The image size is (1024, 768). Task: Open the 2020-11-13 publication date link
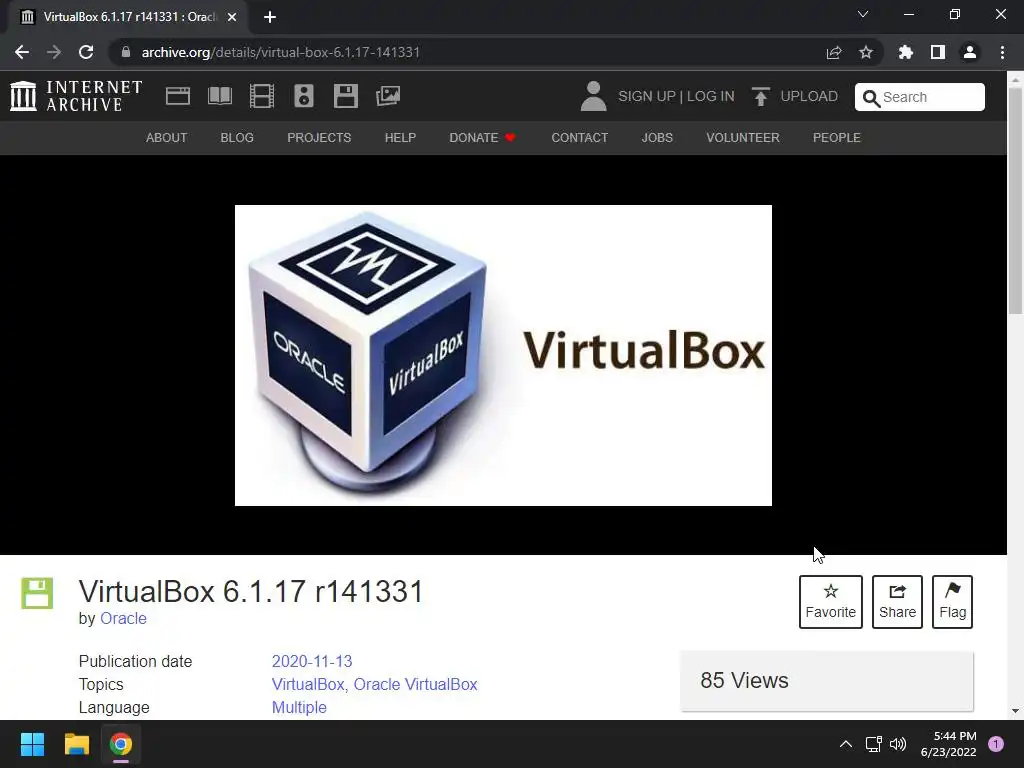(312, 661)
